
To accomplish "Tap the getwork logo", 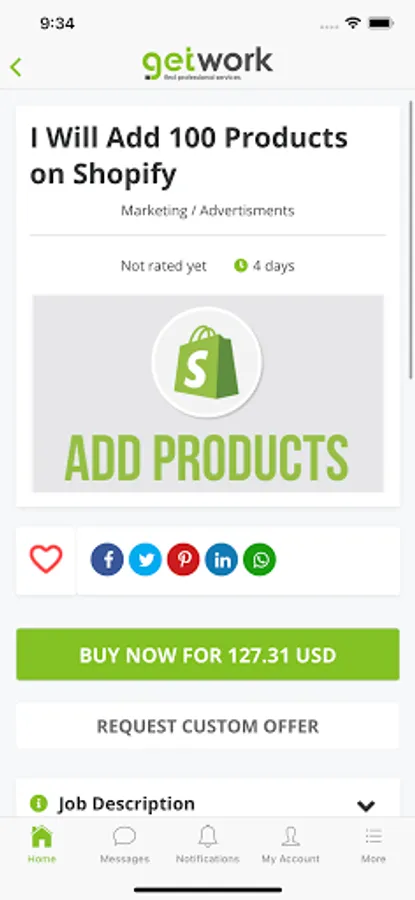I will [x=208, y=64].
